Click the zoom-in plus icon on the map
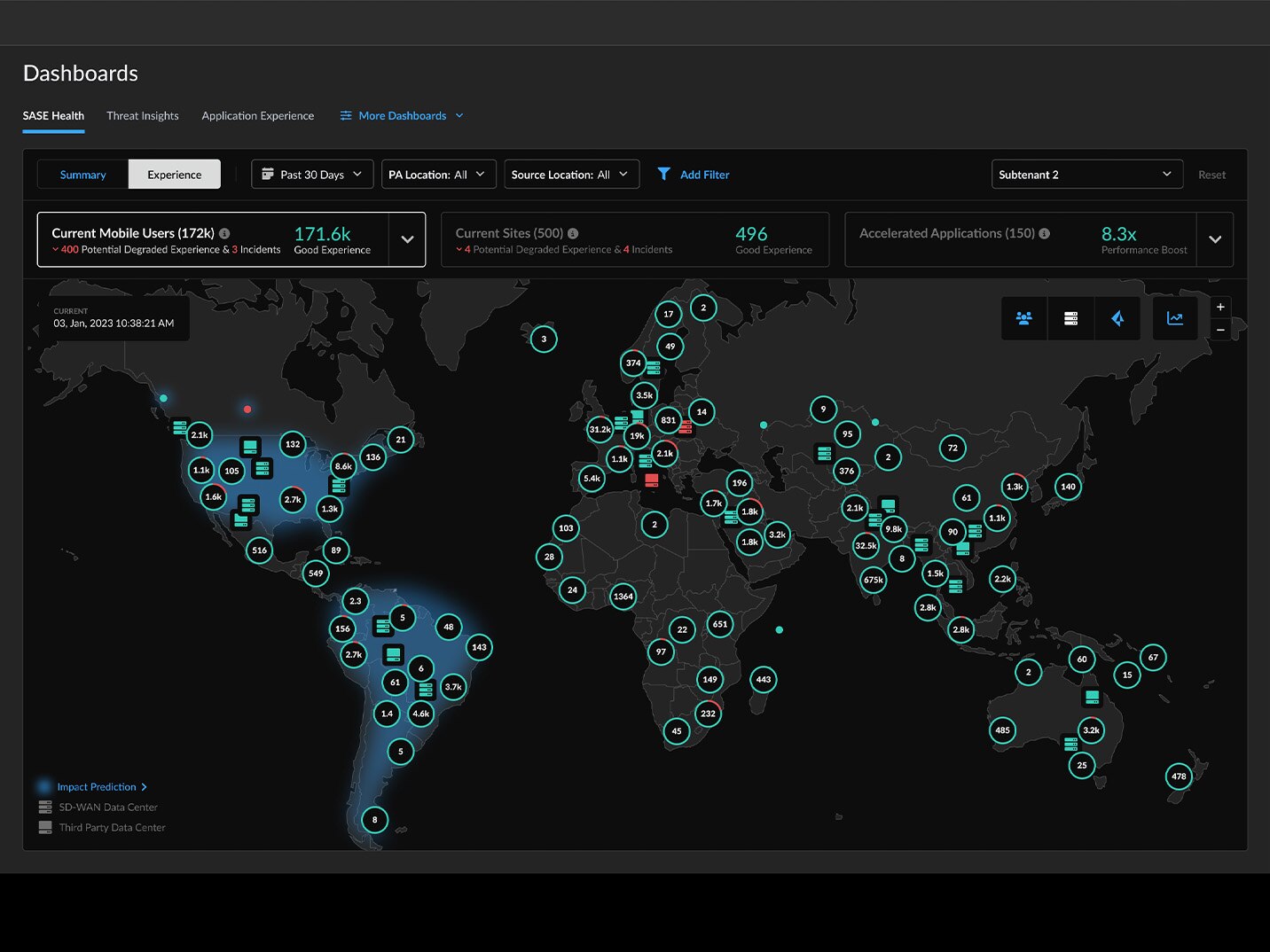1270x952 pixels. 1220,307
